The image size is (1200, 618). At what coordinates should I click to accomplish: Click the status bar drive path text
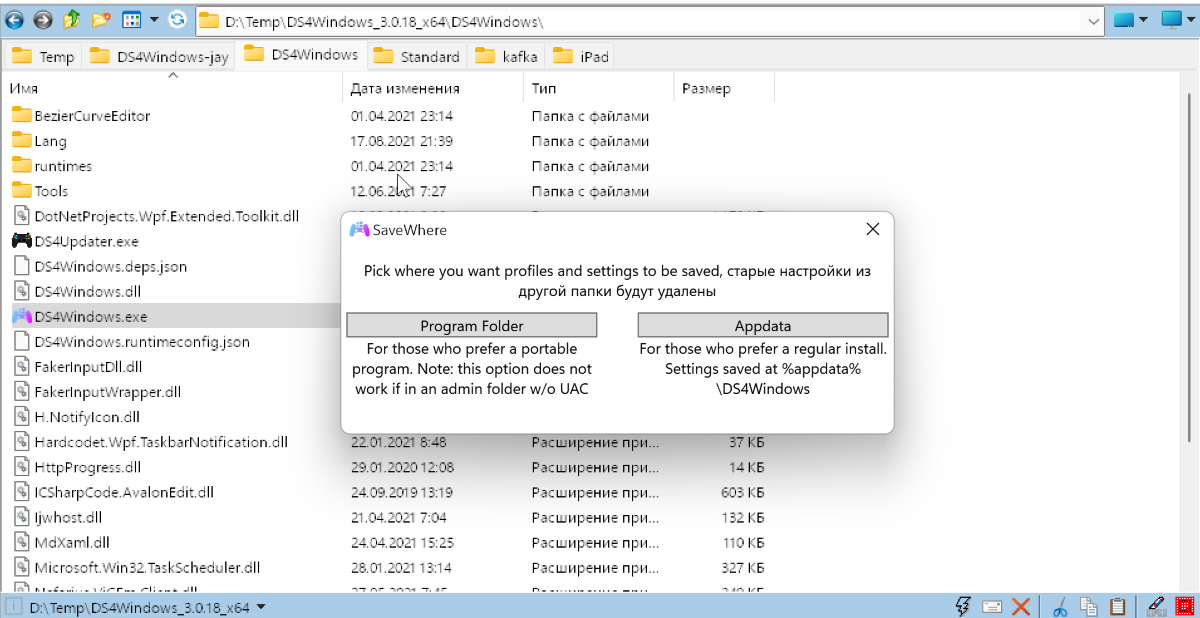[139, 607]
